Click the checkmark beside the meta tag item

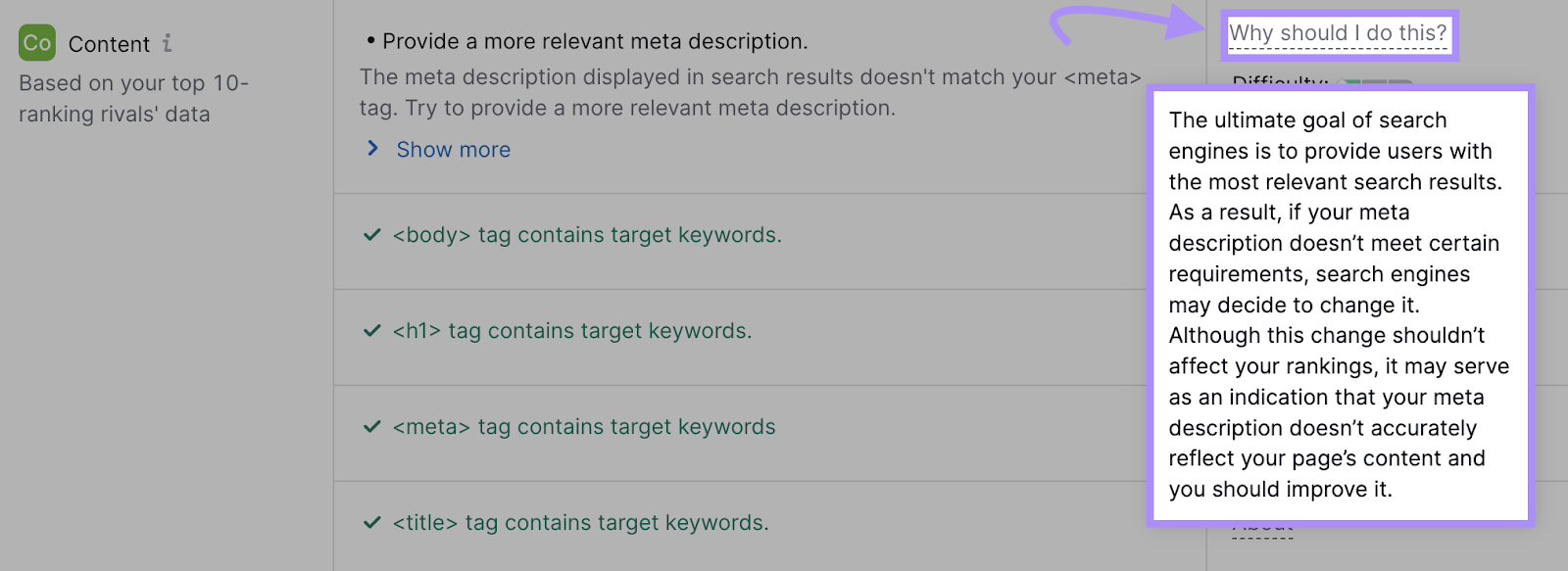click(372, 427)
